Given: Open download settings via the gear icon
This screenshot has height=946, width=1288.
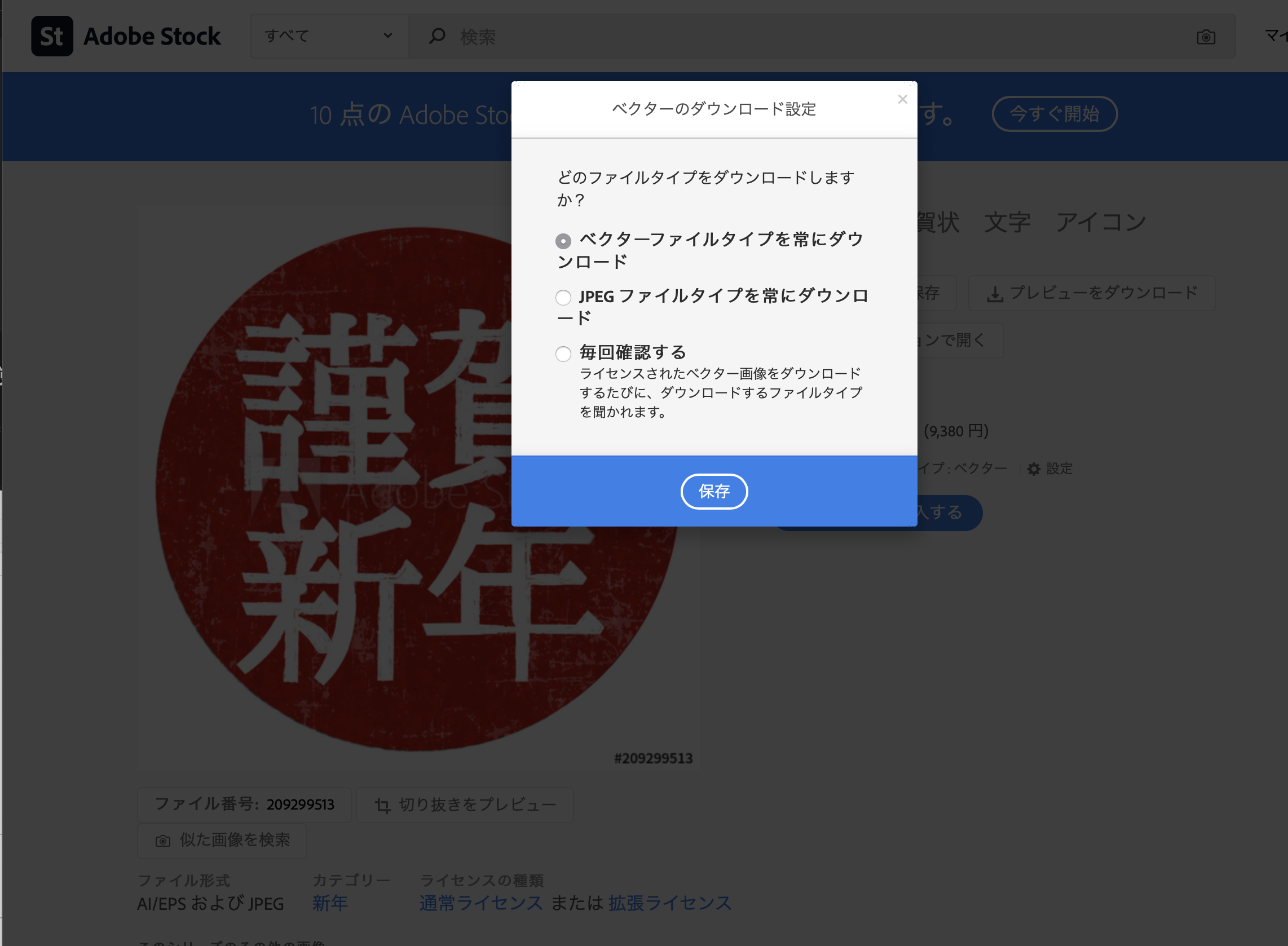Looking at the screenshot, I should tap(1034, 468).
